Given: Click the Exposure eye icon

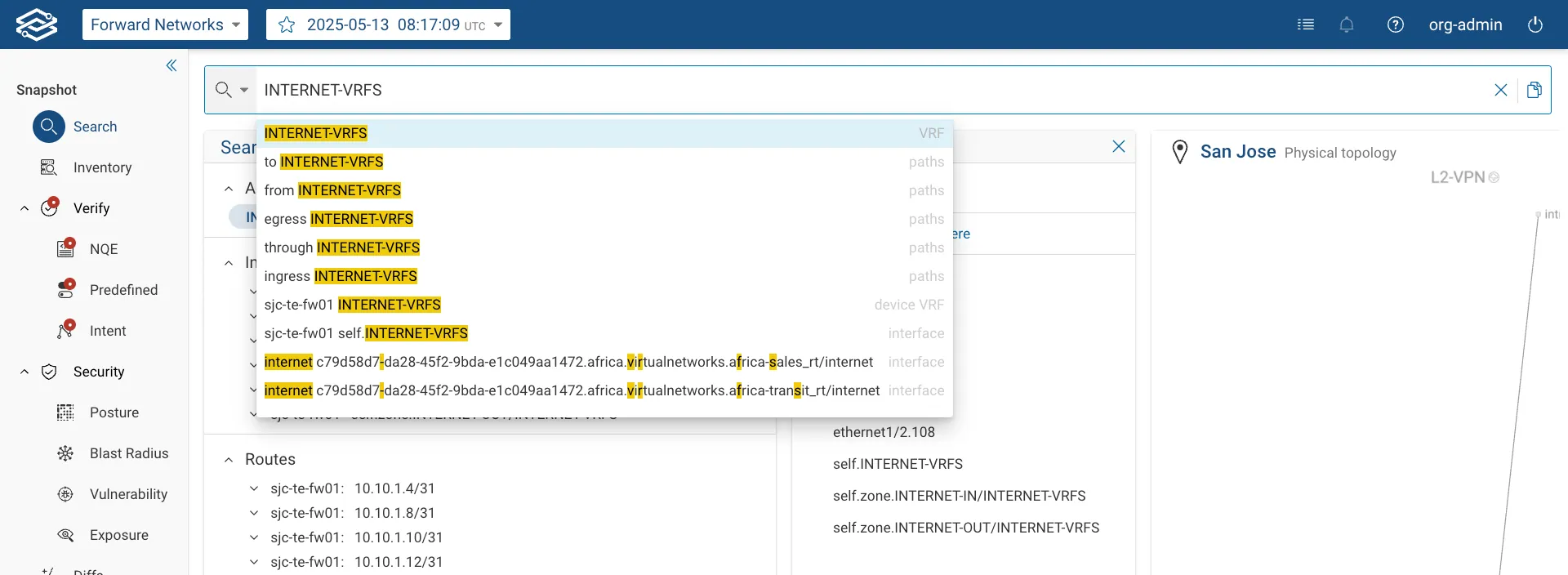Looking at the screenshot, I should [65, 535].
